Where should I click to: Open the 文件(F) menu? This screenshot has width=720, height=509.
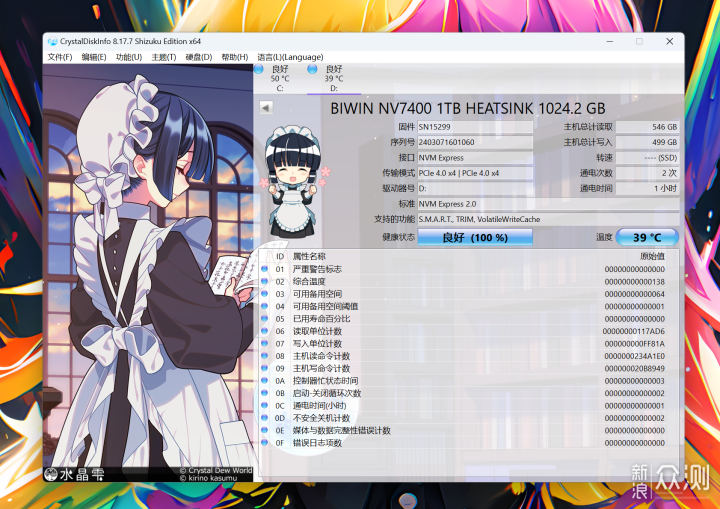(x=60, y=57)
